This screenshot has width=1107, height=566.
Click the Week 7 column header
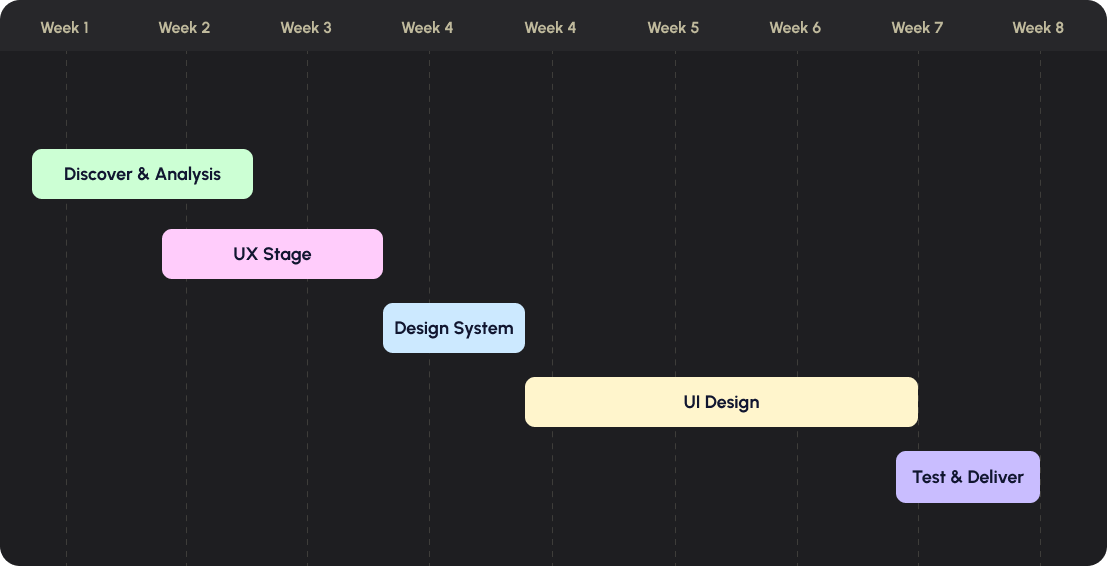pyautogui.click(x=916, y=28)
